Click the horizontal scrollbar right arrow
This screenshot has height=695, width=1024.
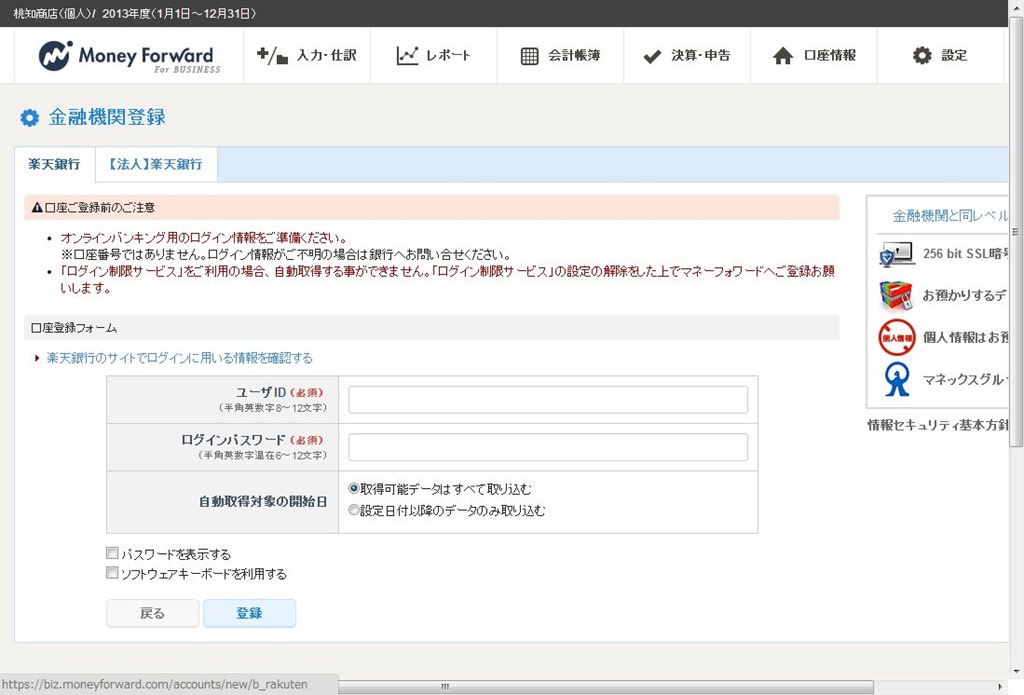coord(1000,687)
